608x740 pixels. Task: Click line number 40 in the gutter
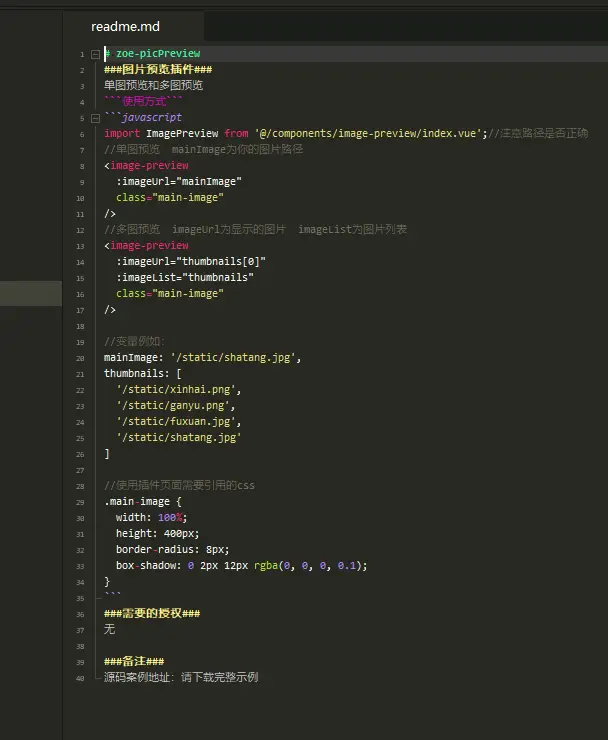pyautogui.click(x=80, y=678)
